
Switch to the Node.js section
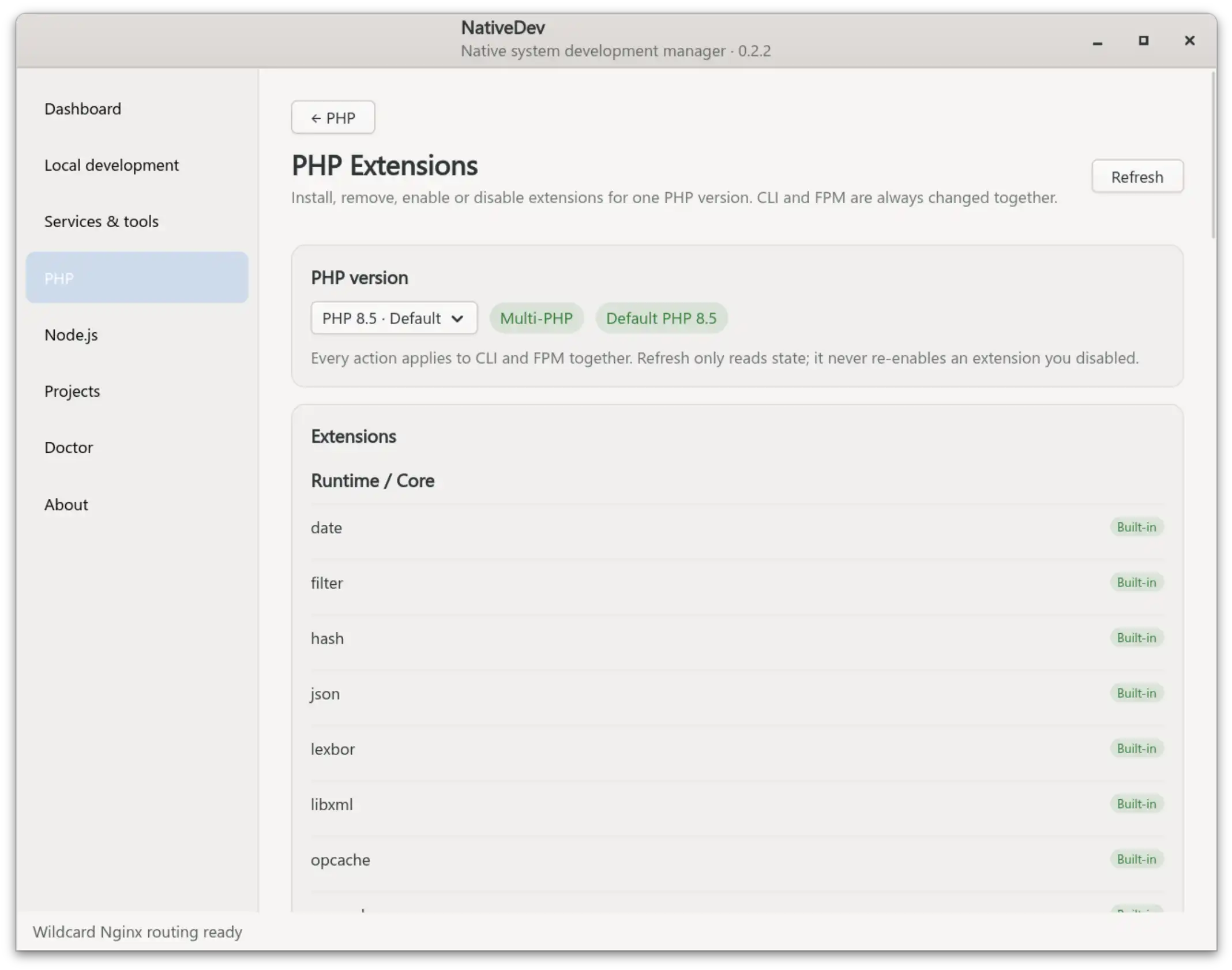coord(137,334)
